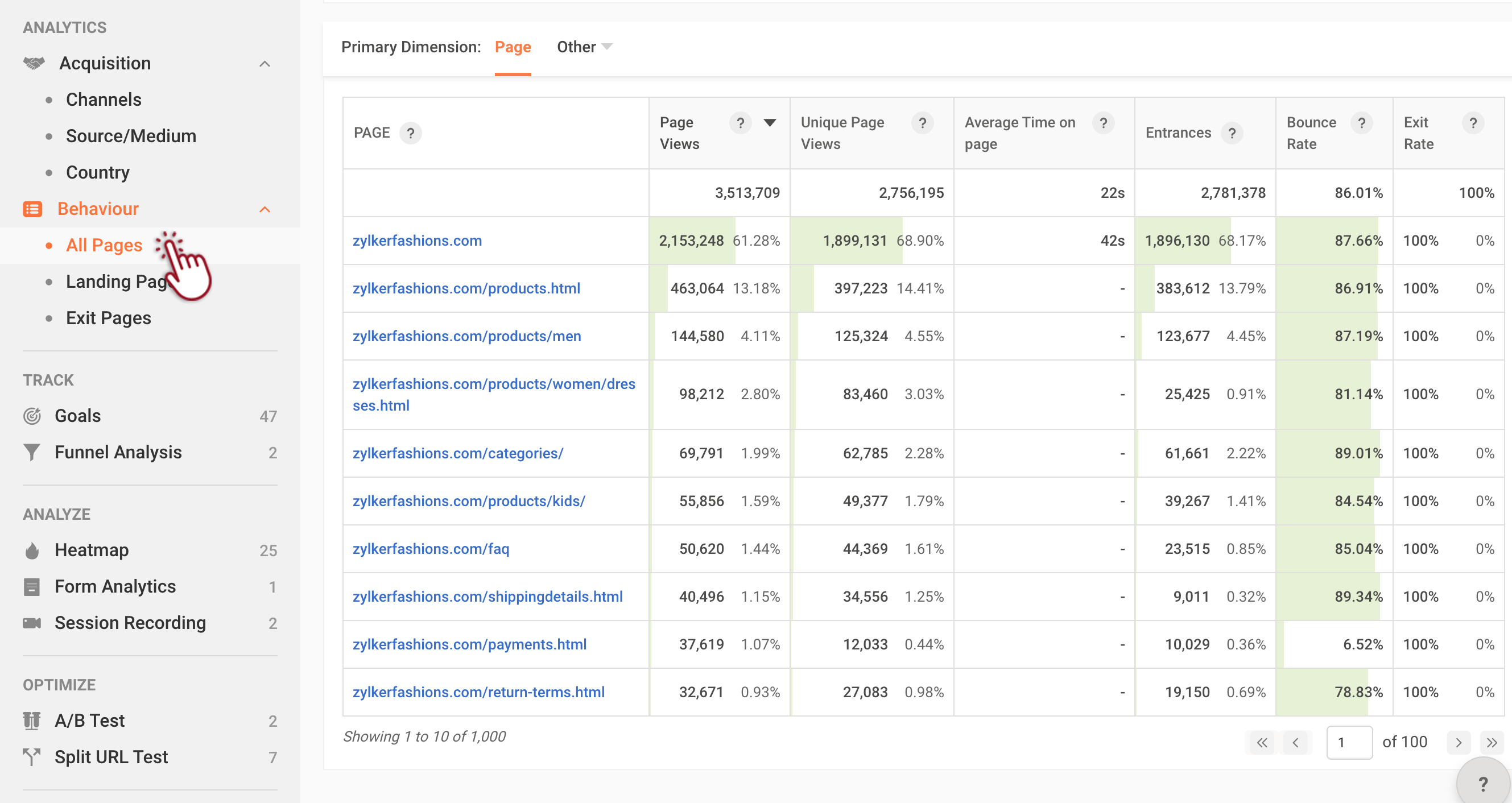Click the Goals target icon
This screenshot has height=803, width=1512.
tap(32, 416)
